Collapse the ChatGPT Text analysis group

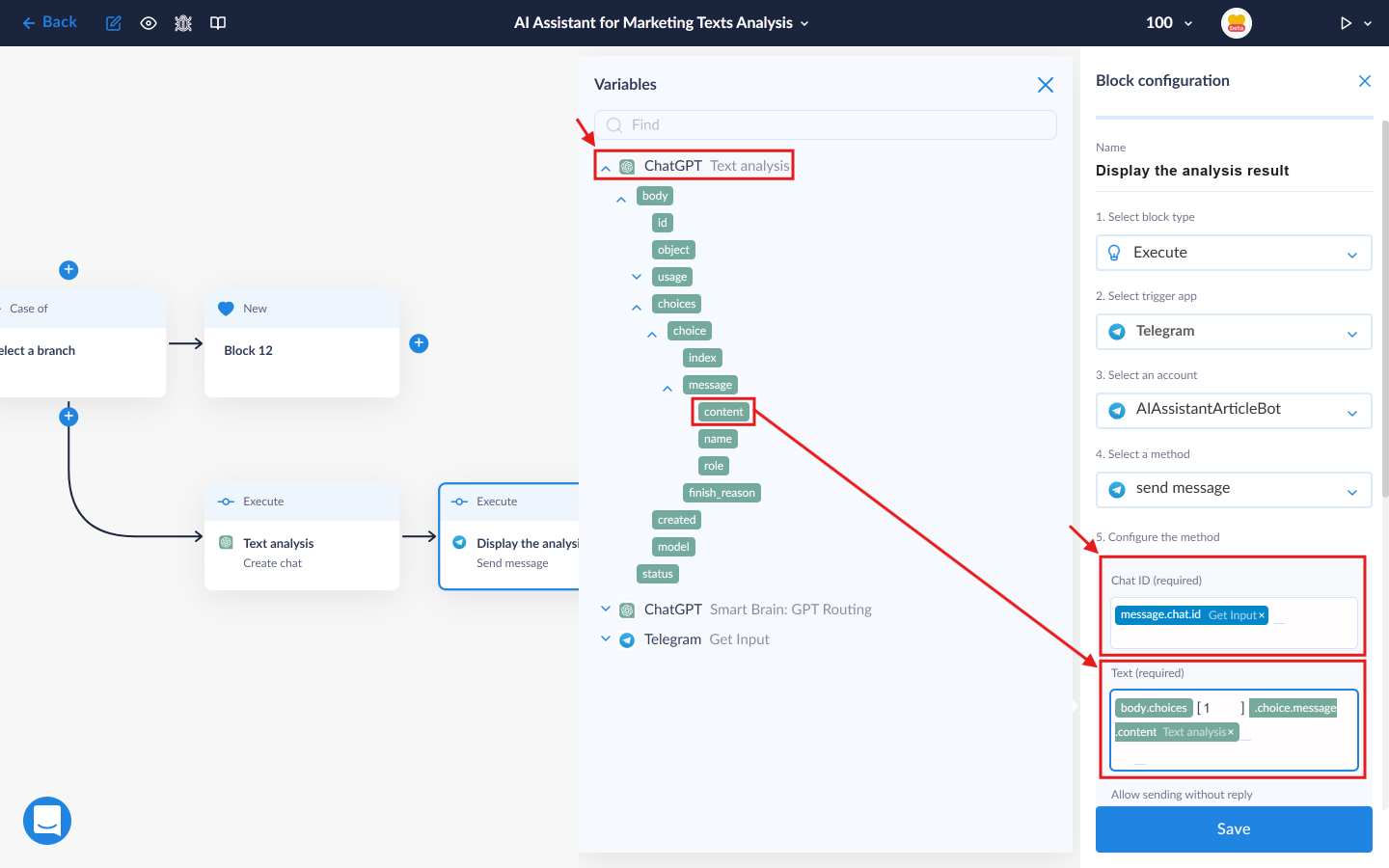point(606,168)
